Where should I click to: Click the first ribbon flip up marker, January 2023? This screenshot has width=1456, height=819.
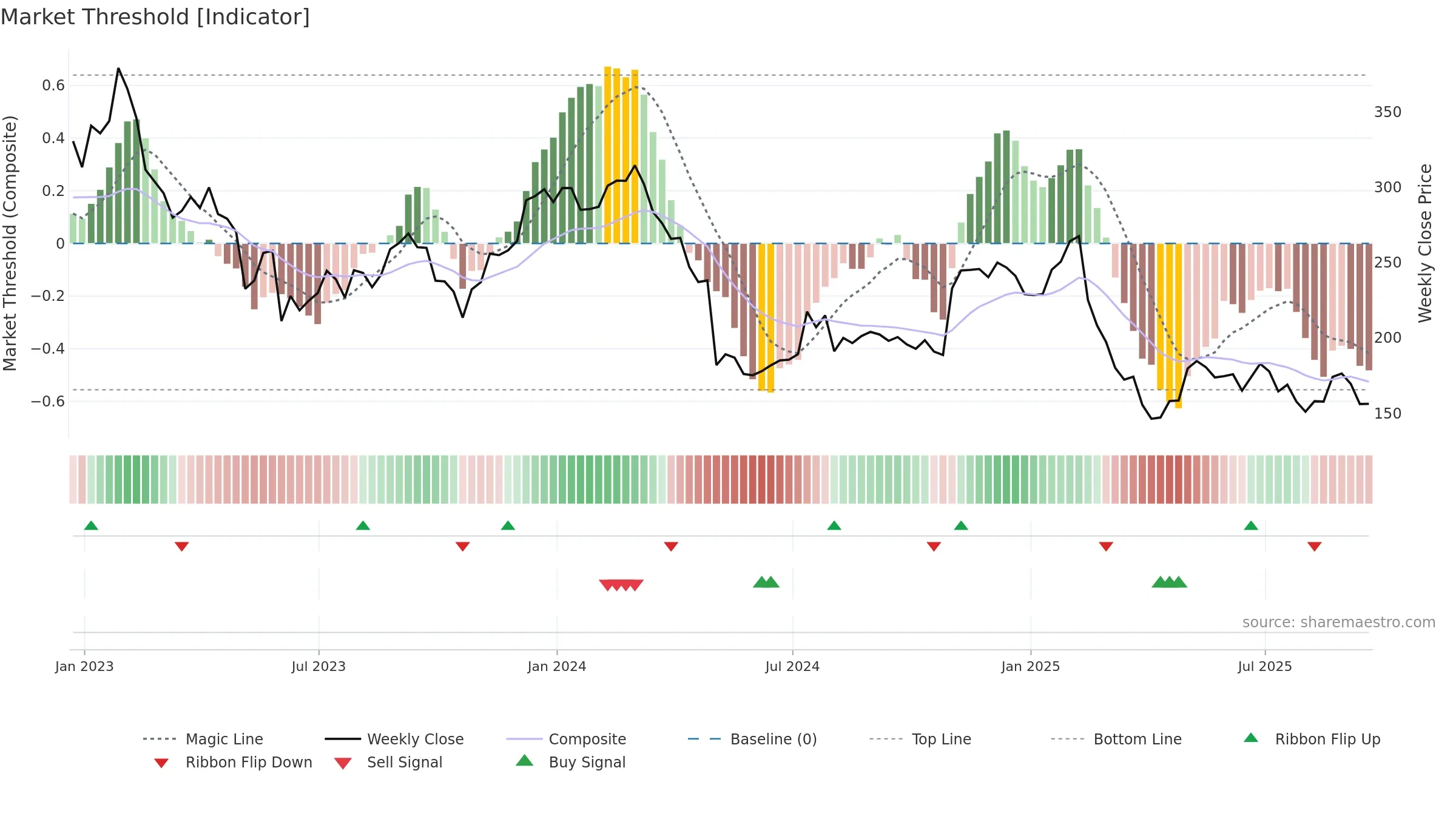[x=91, y=525]
